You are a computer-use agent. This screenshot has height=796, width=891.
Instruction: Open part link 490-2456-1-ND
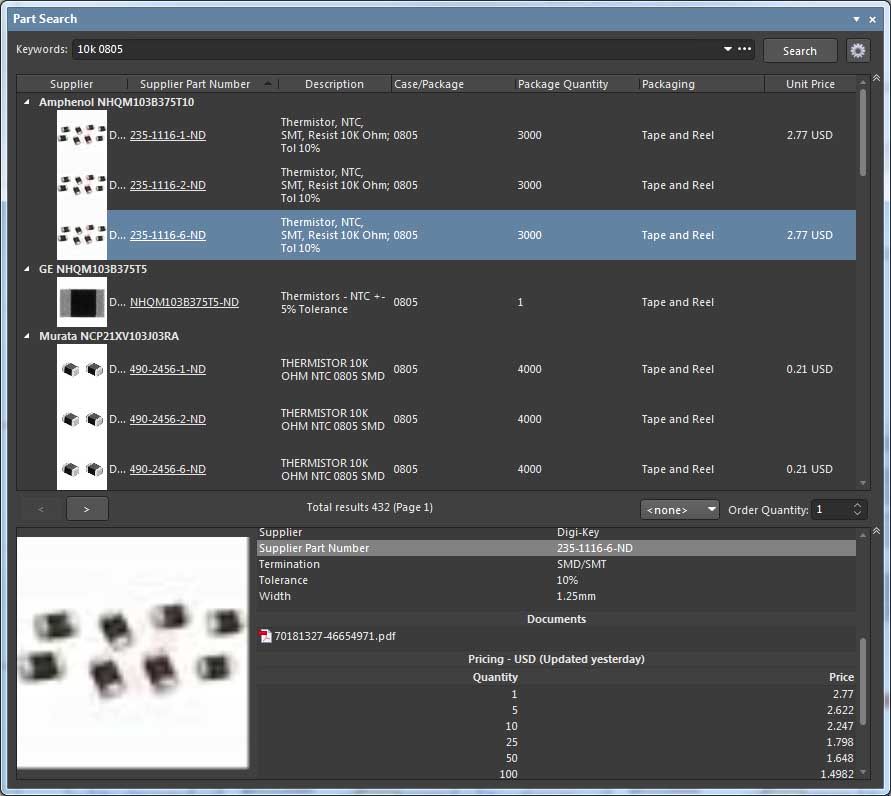(167, 369)
